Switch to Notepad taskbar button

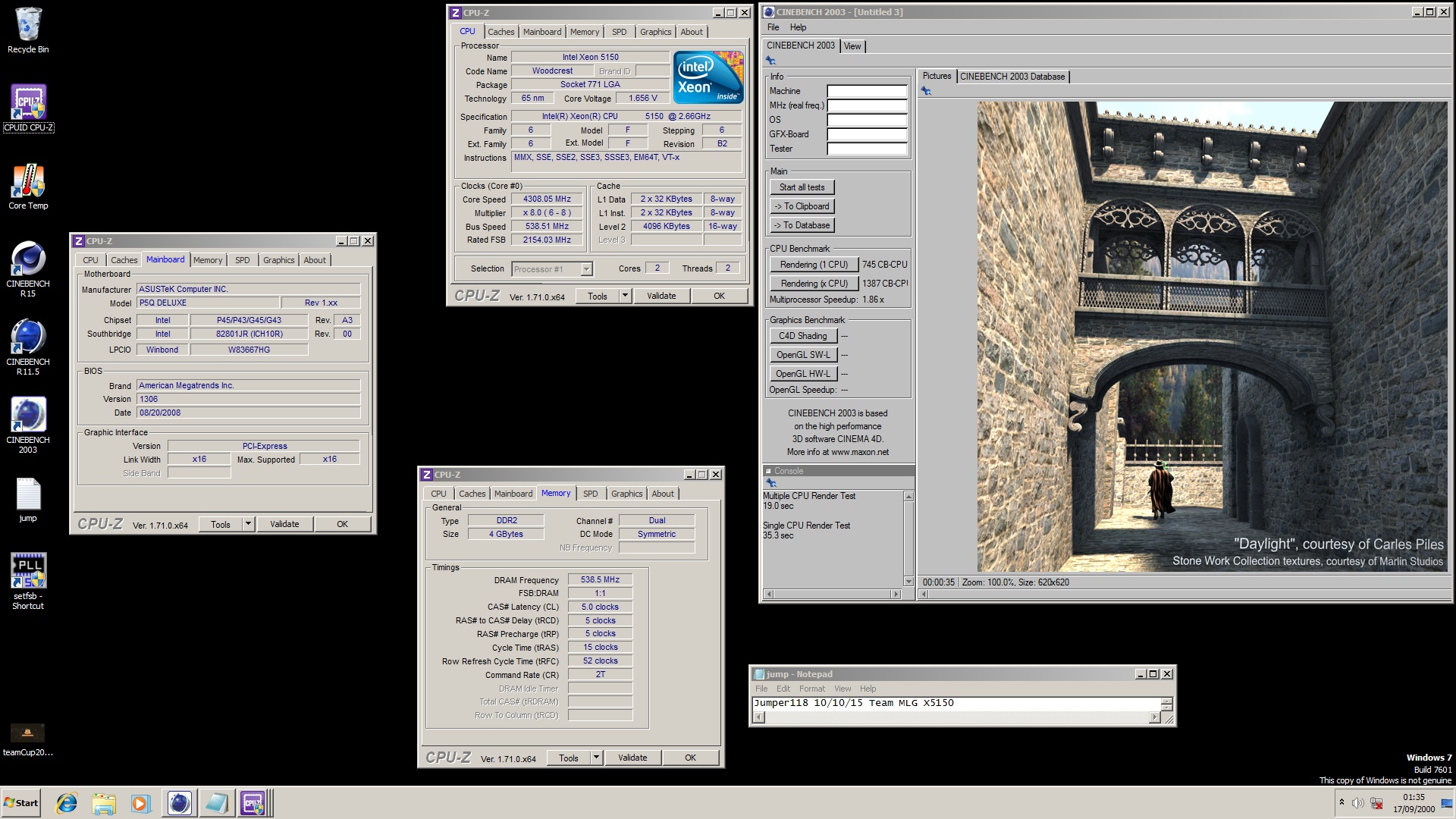[x=216, y=803]
